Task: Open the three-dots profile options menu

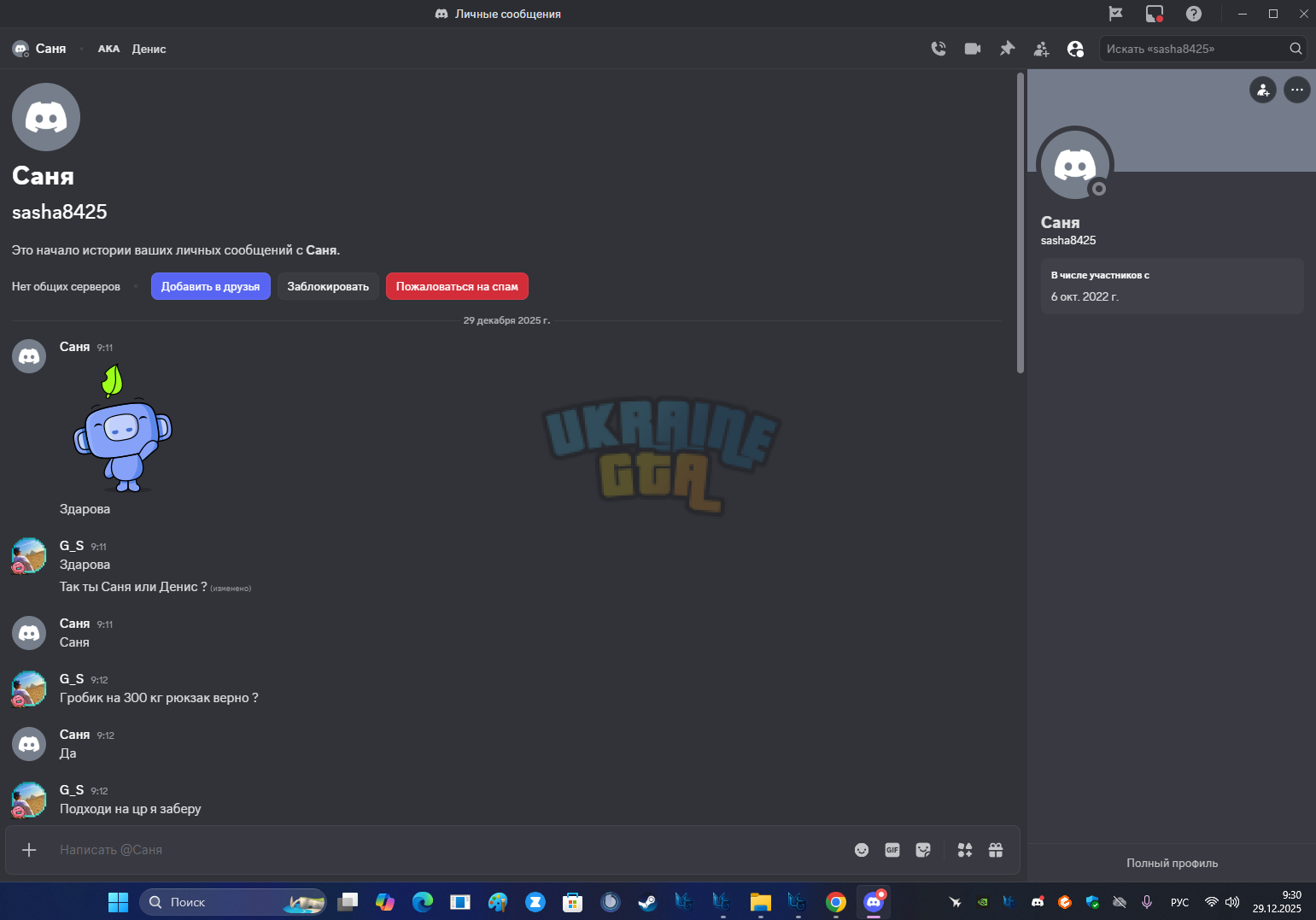Action: click(x=1296, y=90)
